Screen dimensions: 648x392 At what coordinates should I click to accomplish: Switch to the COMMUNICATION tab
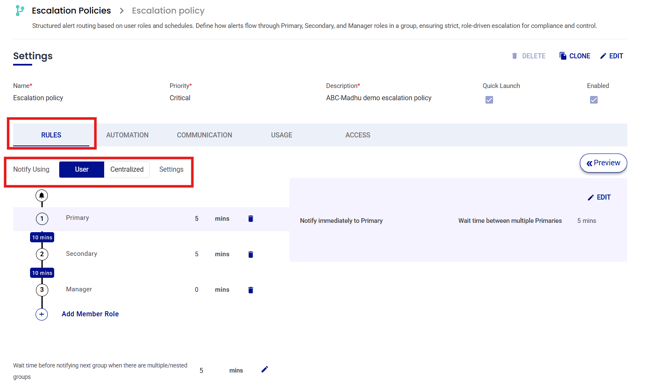pos(204,135)
